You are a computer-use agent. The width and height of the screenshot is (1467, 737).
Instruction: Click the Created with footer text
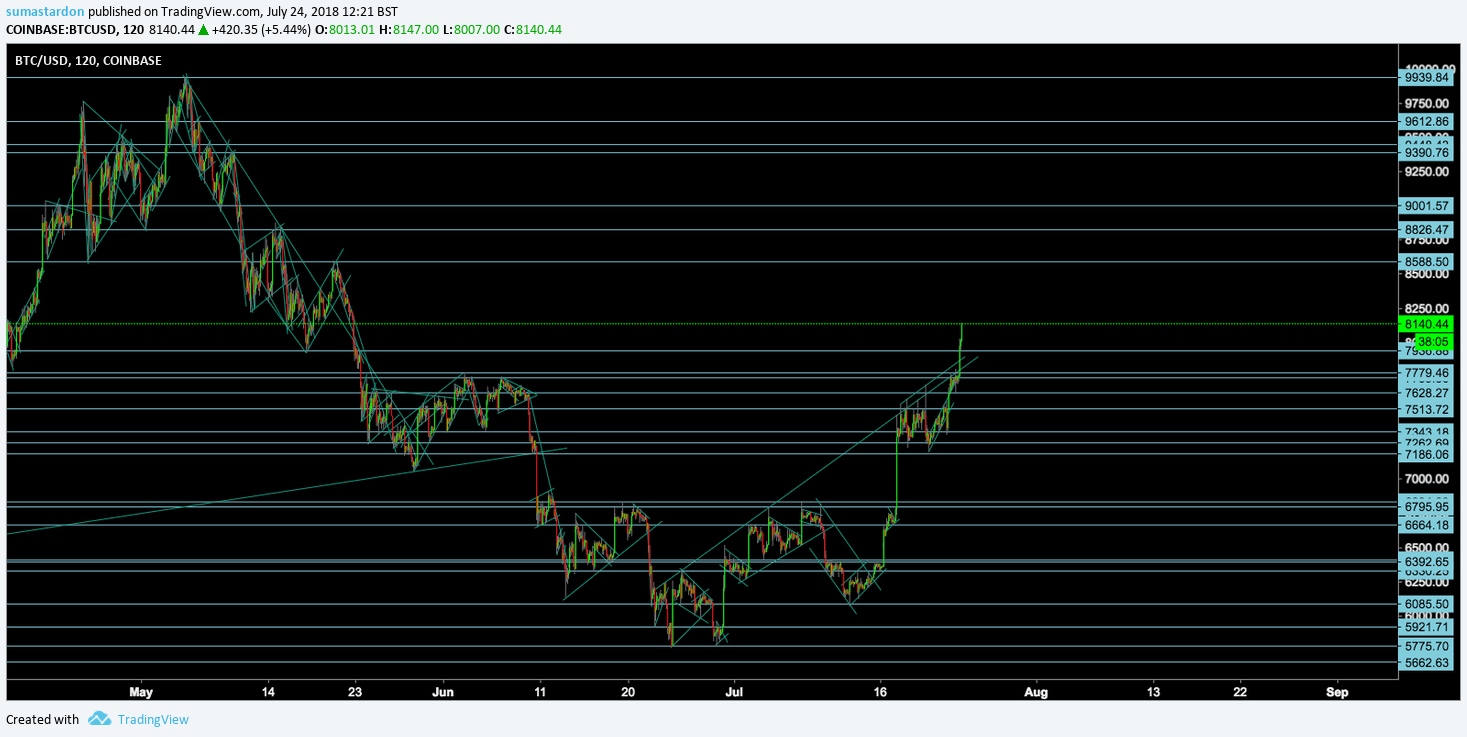tap(42, 719)
